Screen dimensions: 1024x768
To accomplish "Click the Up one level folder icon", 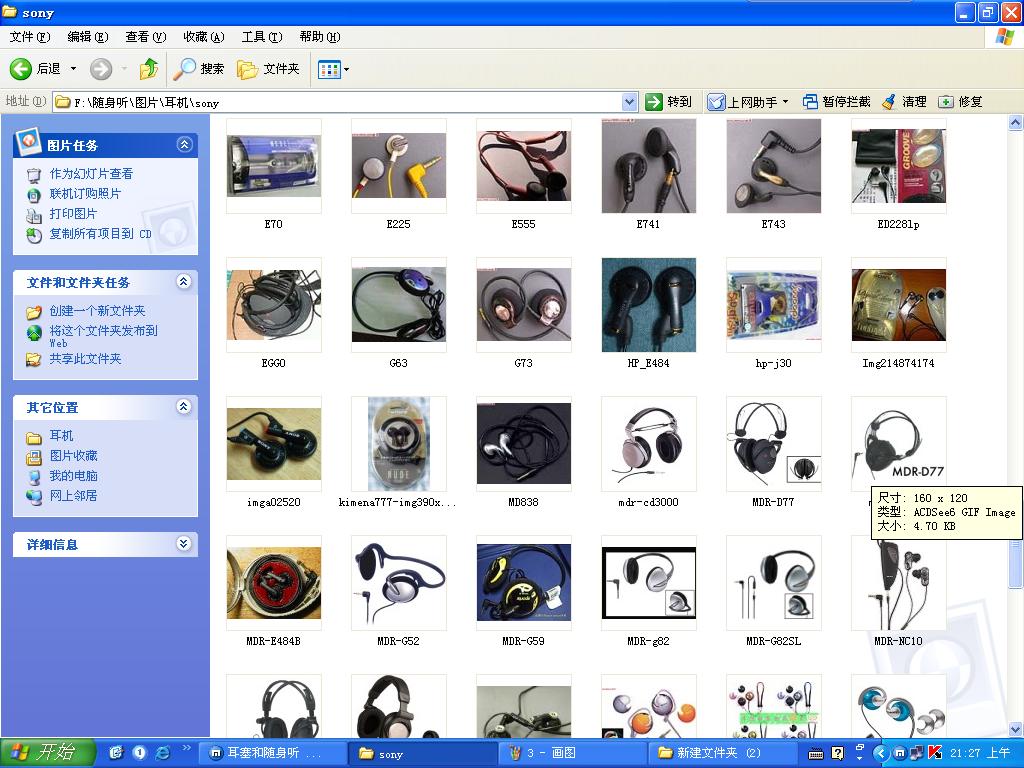I will click(149, 69).
